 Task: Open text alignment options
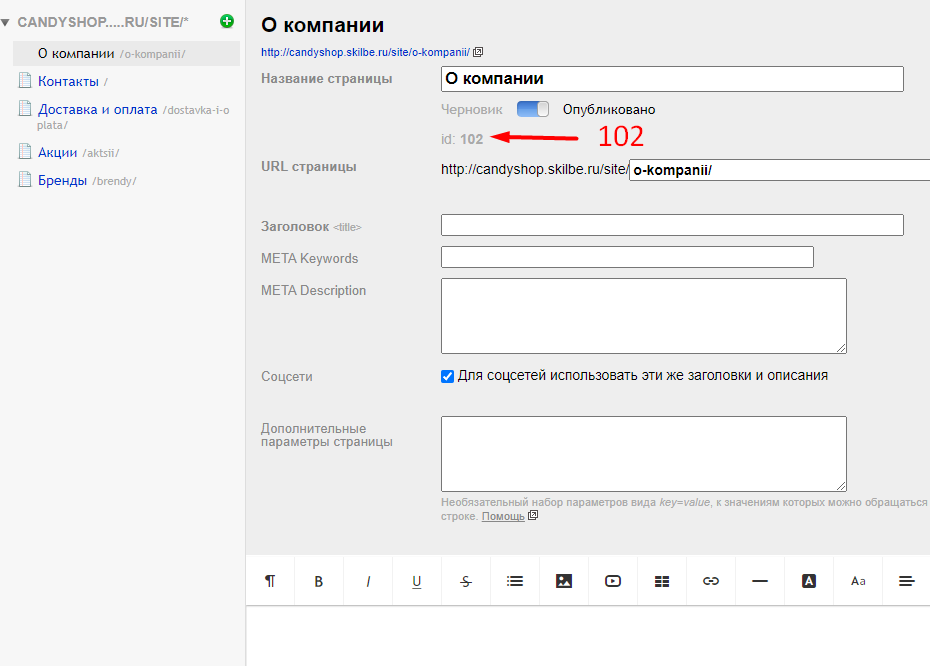coord(907,581)
